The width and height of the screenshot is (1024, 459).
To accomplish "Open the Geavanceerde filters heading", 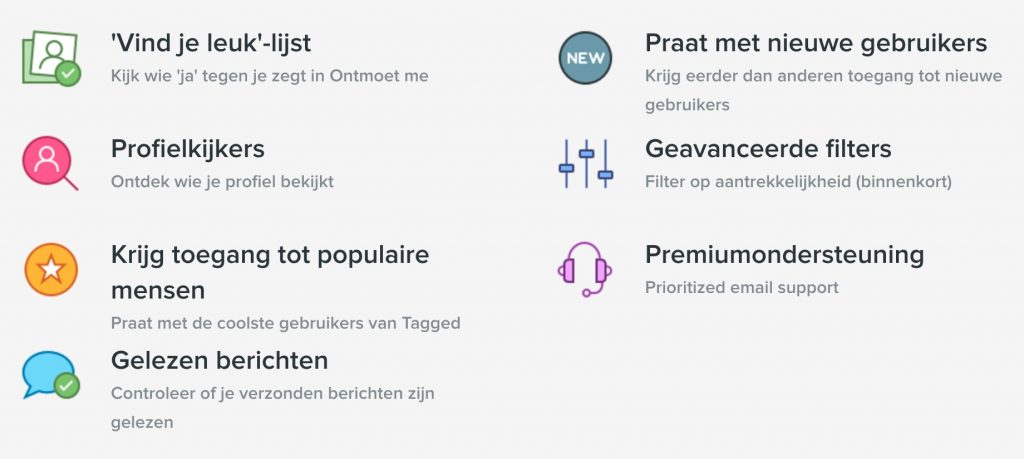I will (768, 149).
